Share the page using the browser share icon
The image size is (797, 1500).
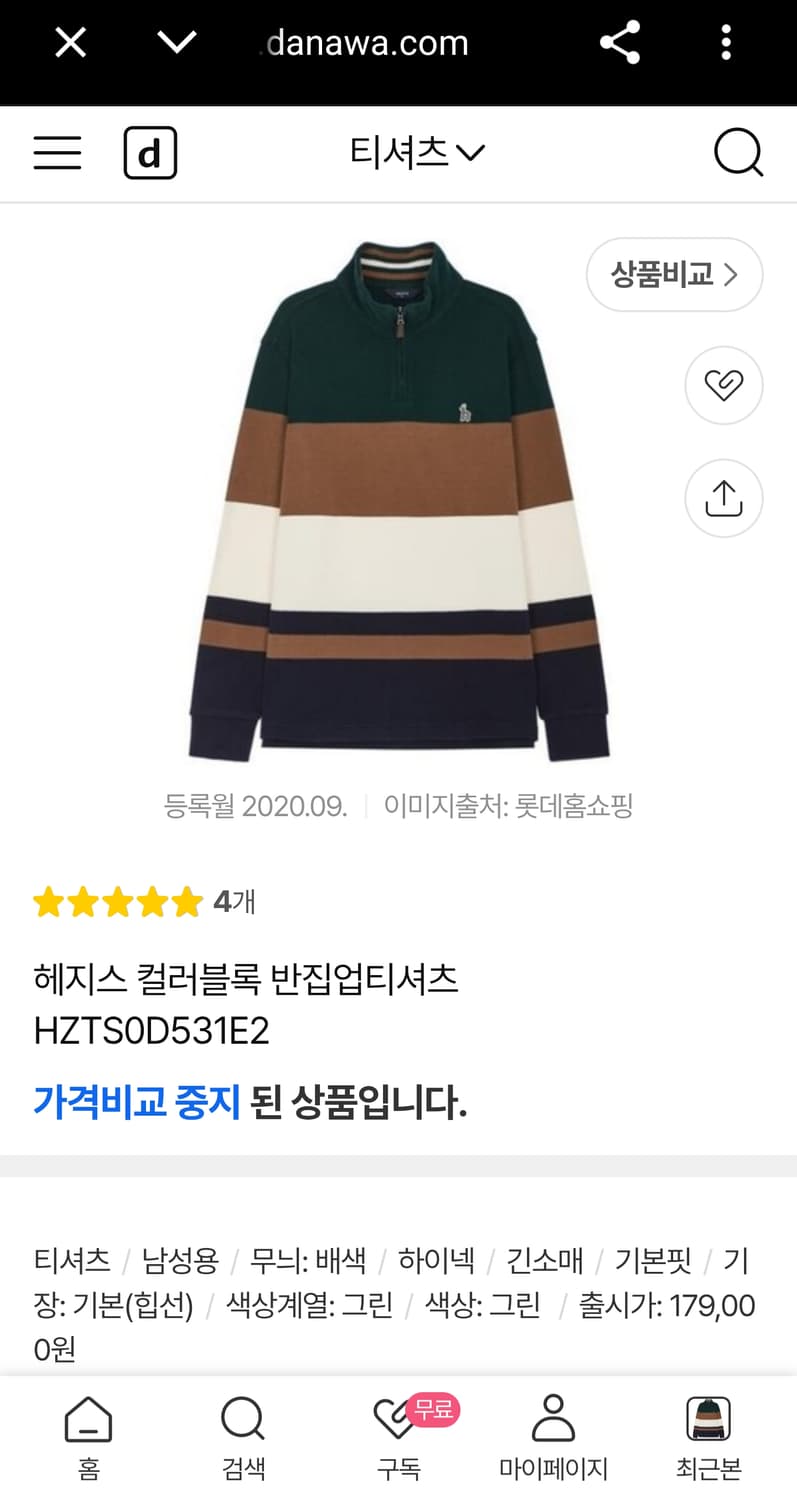pyautogui.click(x=620, y=42)
